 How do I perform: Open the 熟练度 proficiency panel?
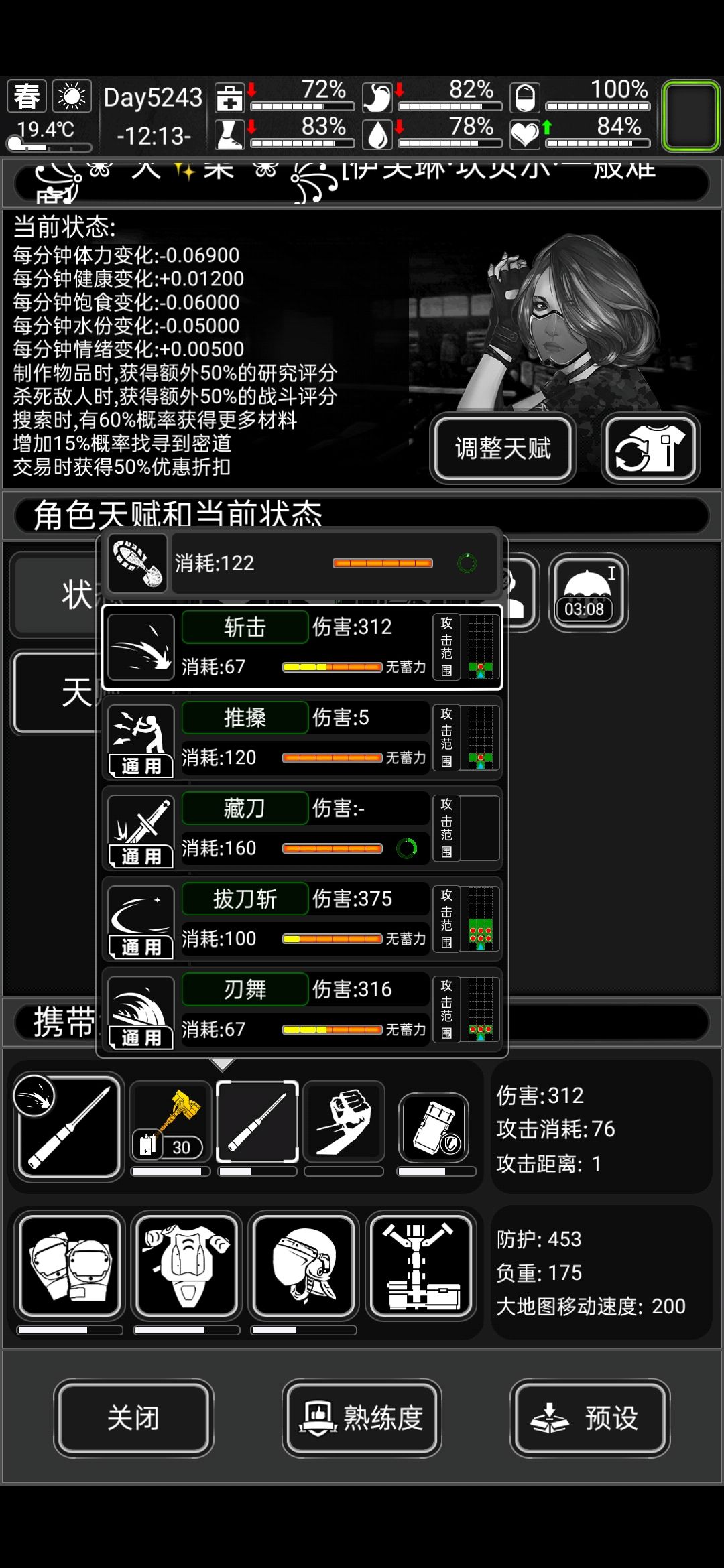(362, 1417)
